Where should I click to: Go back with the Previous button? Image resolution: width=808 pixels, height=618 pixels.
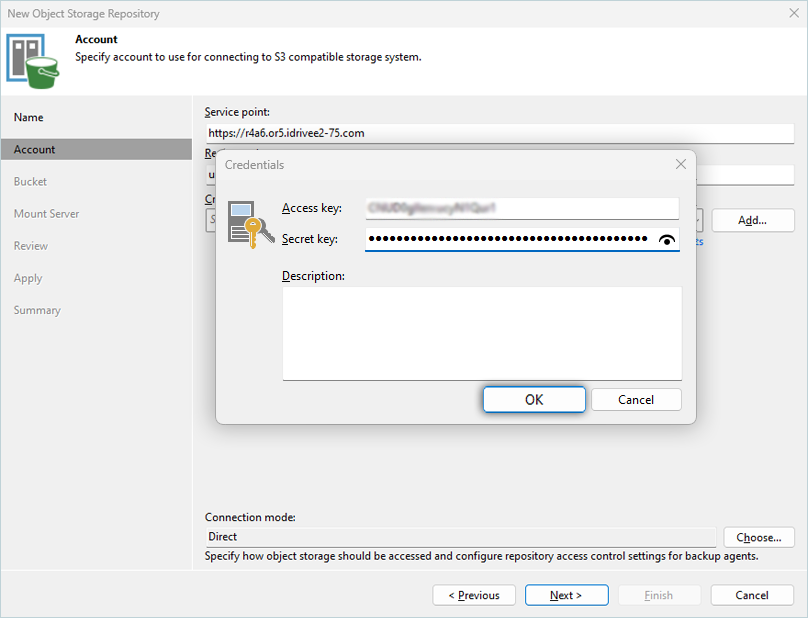474,595
